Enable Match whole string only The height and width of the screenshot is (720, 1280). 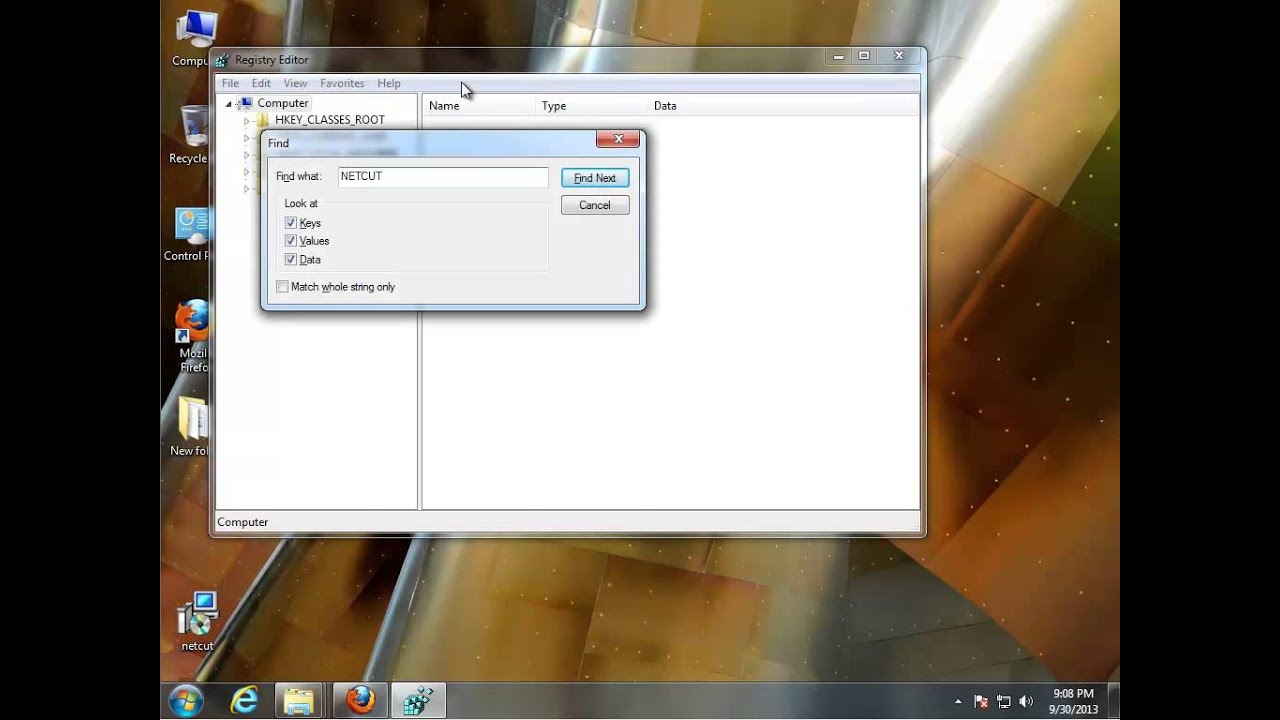[282, 287]
